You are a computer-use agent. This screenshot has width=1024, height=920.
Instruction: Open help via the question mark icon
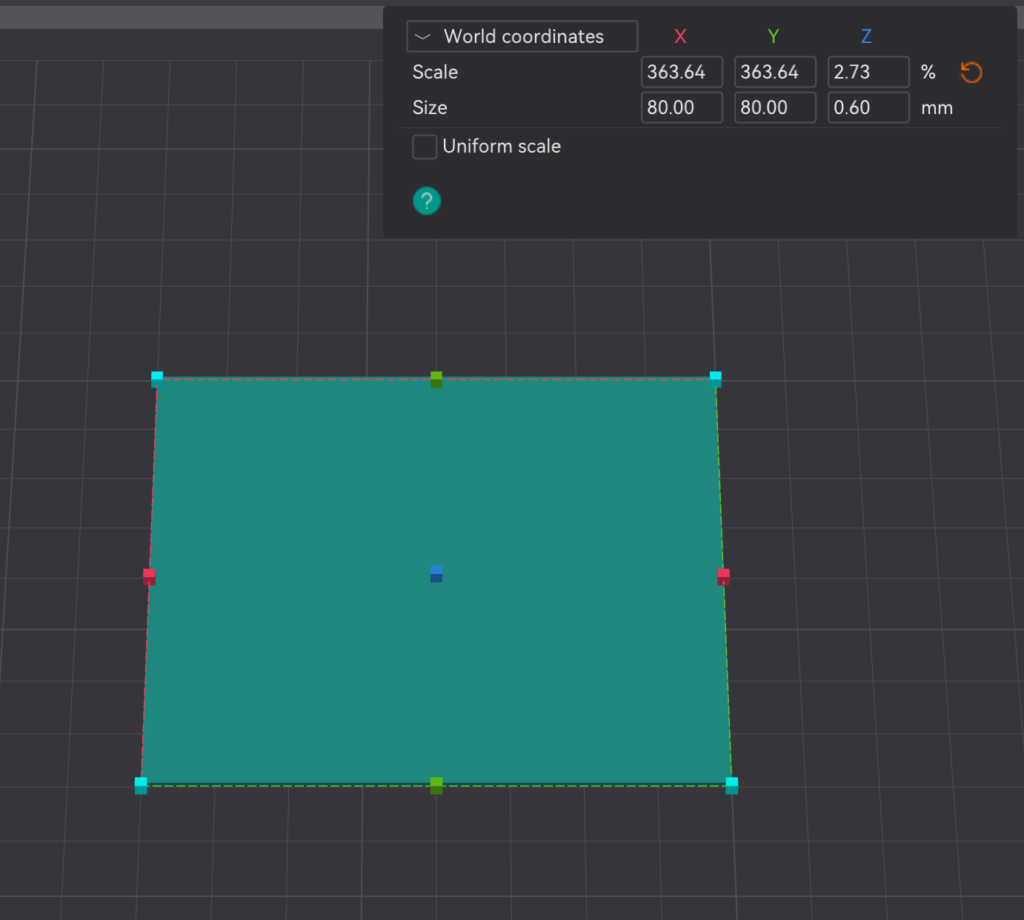(x=427, y=201)
